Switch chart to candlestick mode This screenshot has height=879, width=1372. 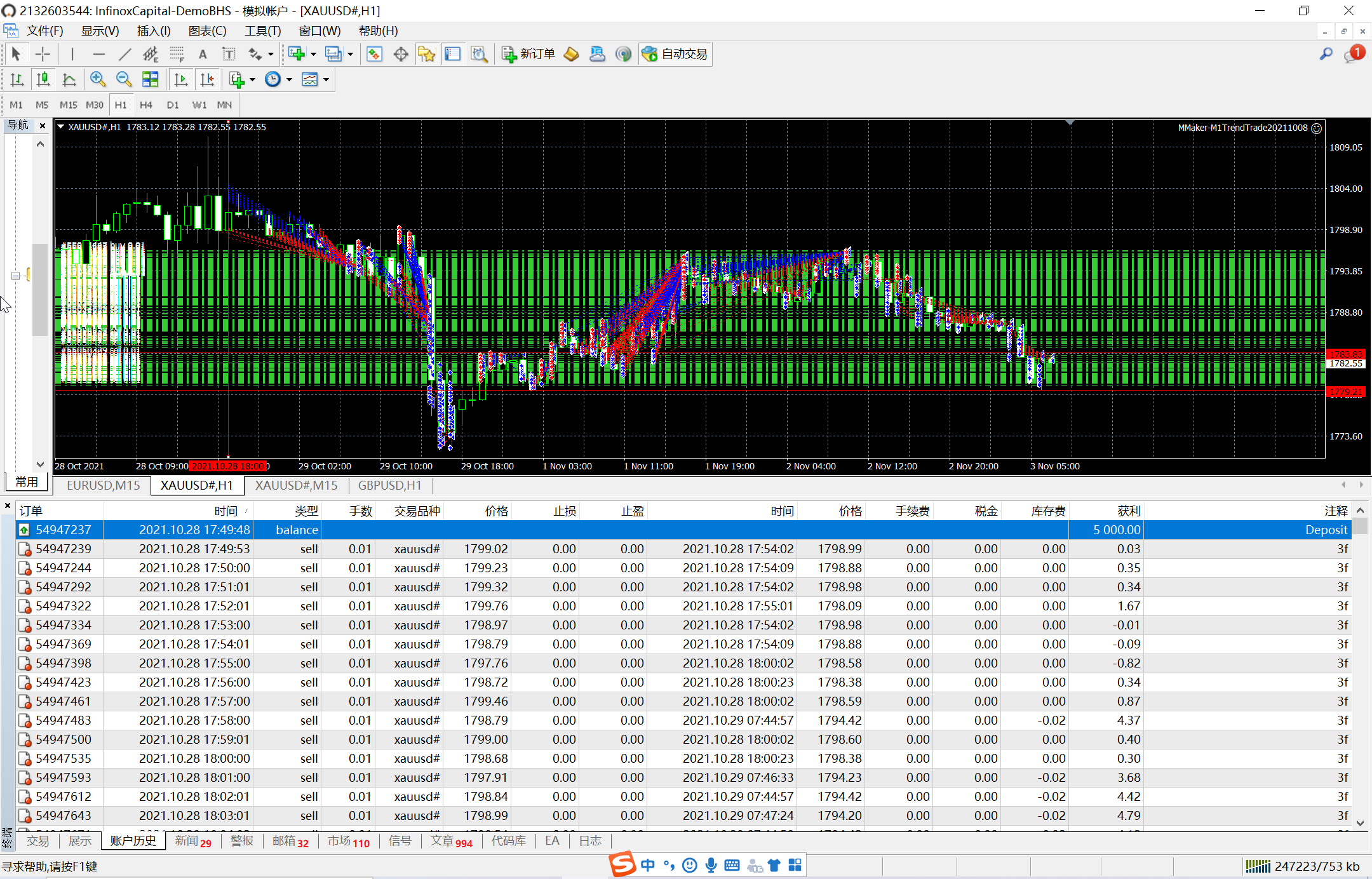point(43,79)
